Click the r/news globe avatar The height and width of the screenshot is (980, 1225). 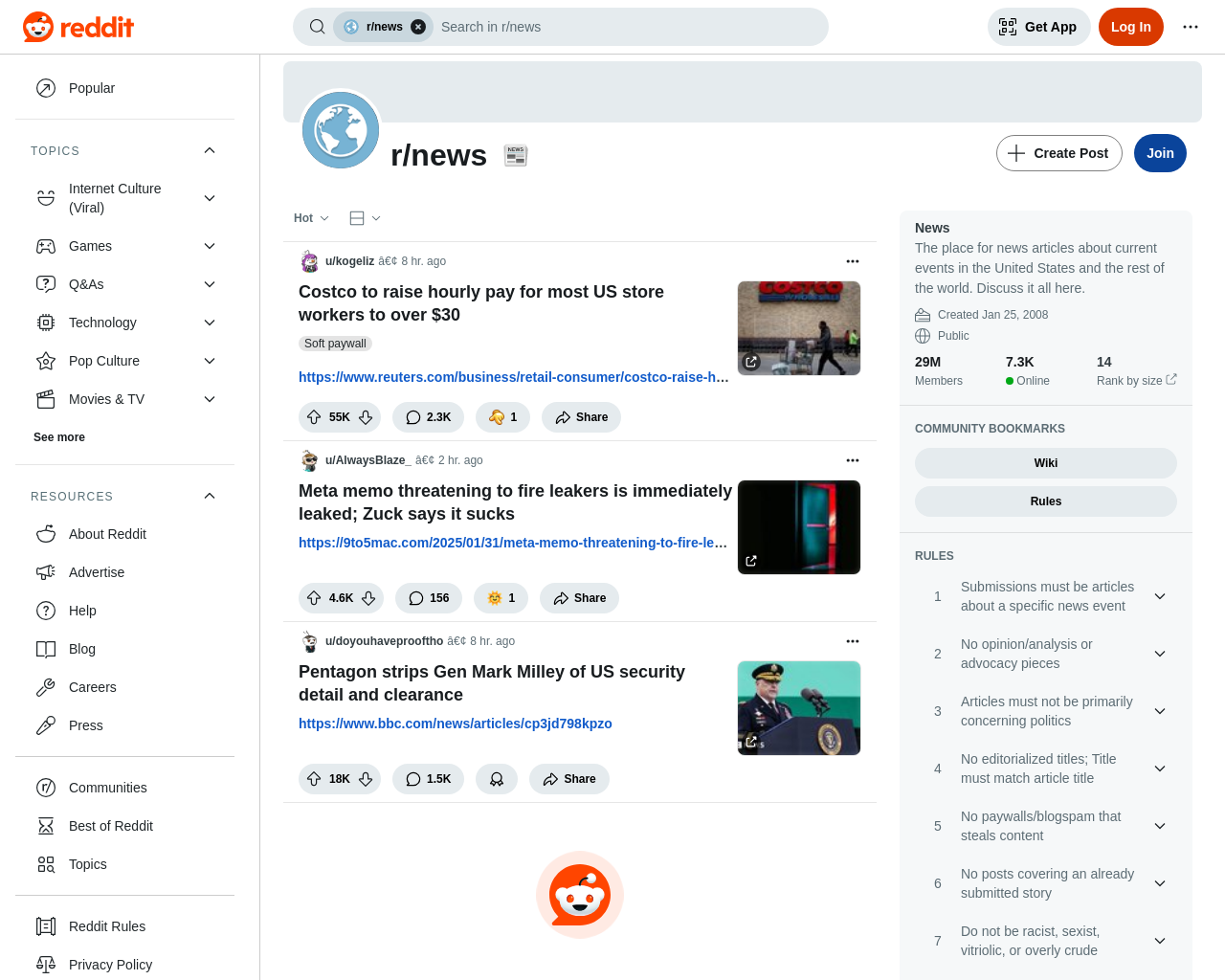click(x=341, y=130)
